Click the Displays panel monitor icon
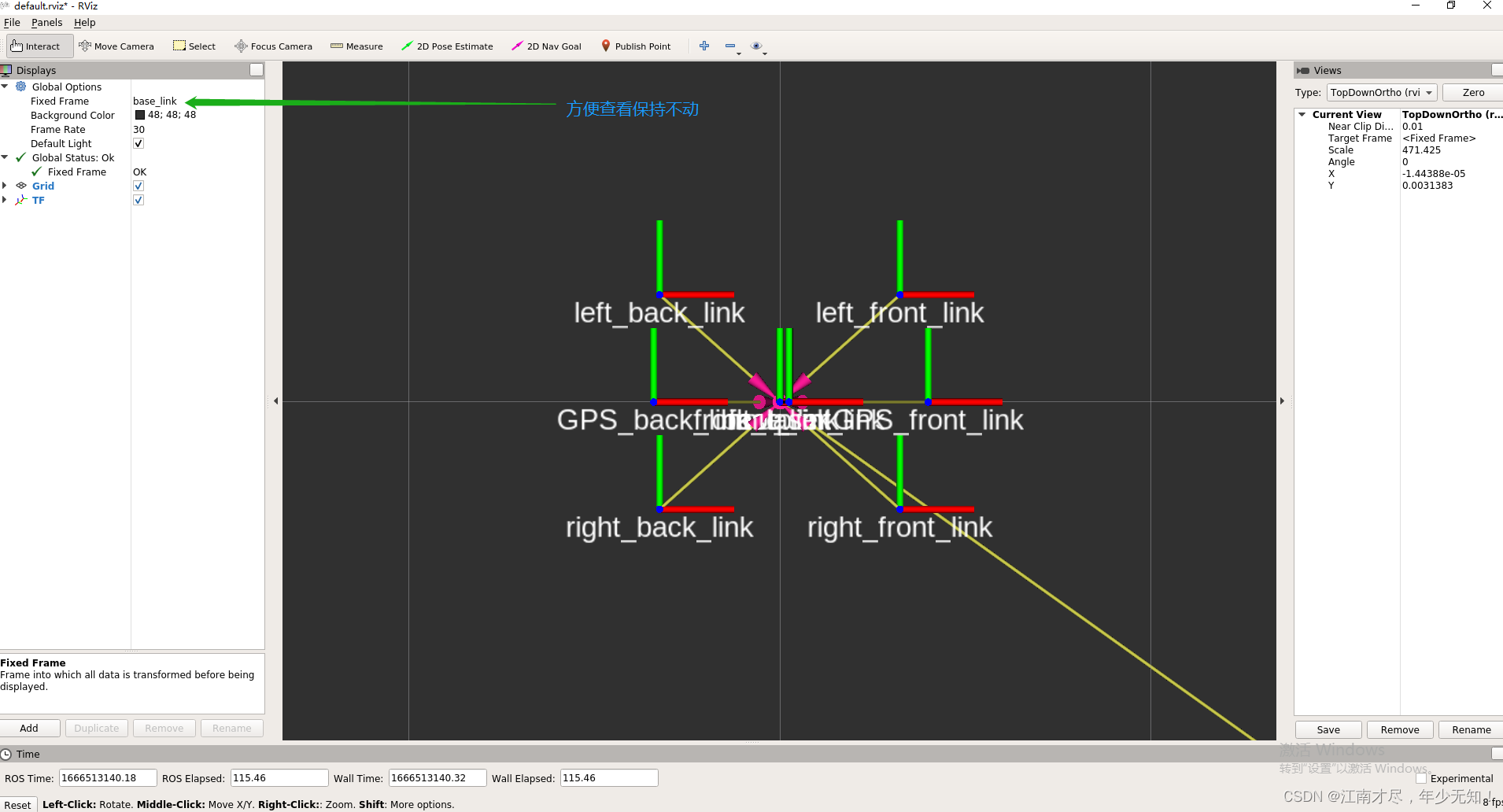This screenshot has height=812, width=1503. click(x=6, y=70)
